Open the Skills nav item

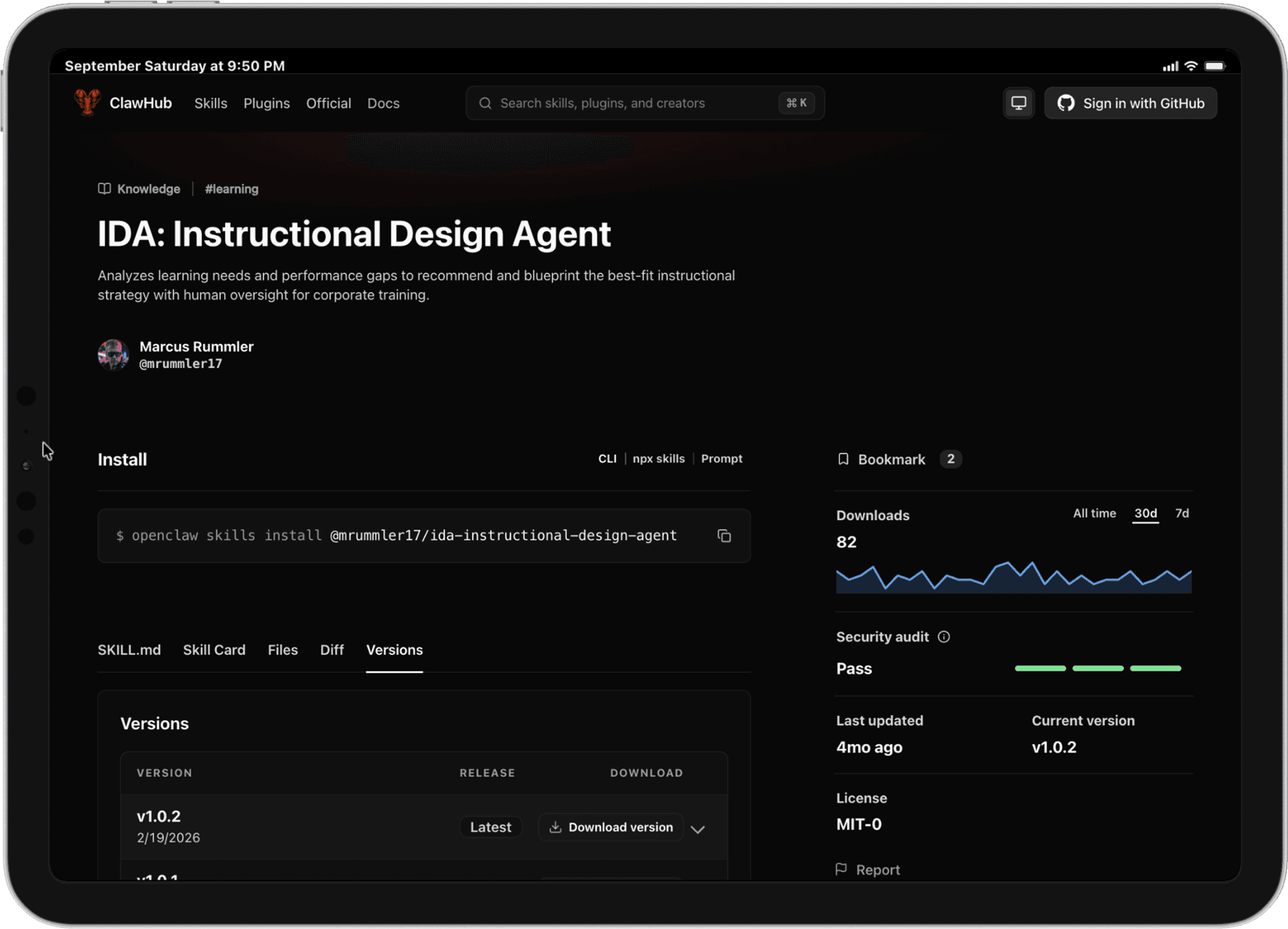(x=210, y=103)
